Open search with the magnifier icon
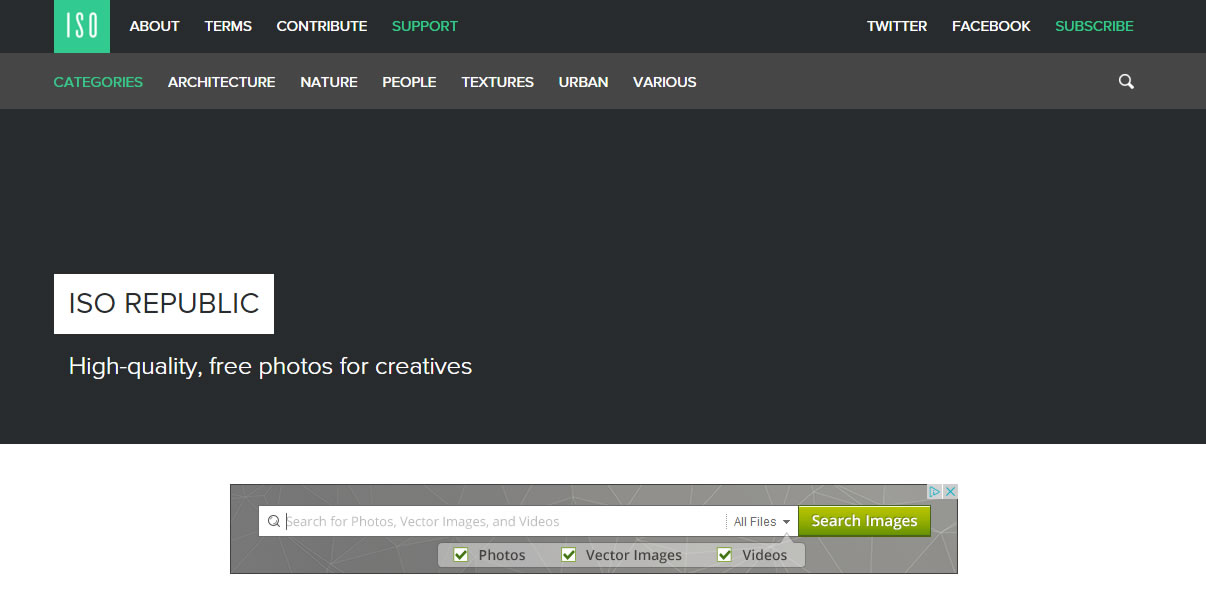 point(1126,82)
